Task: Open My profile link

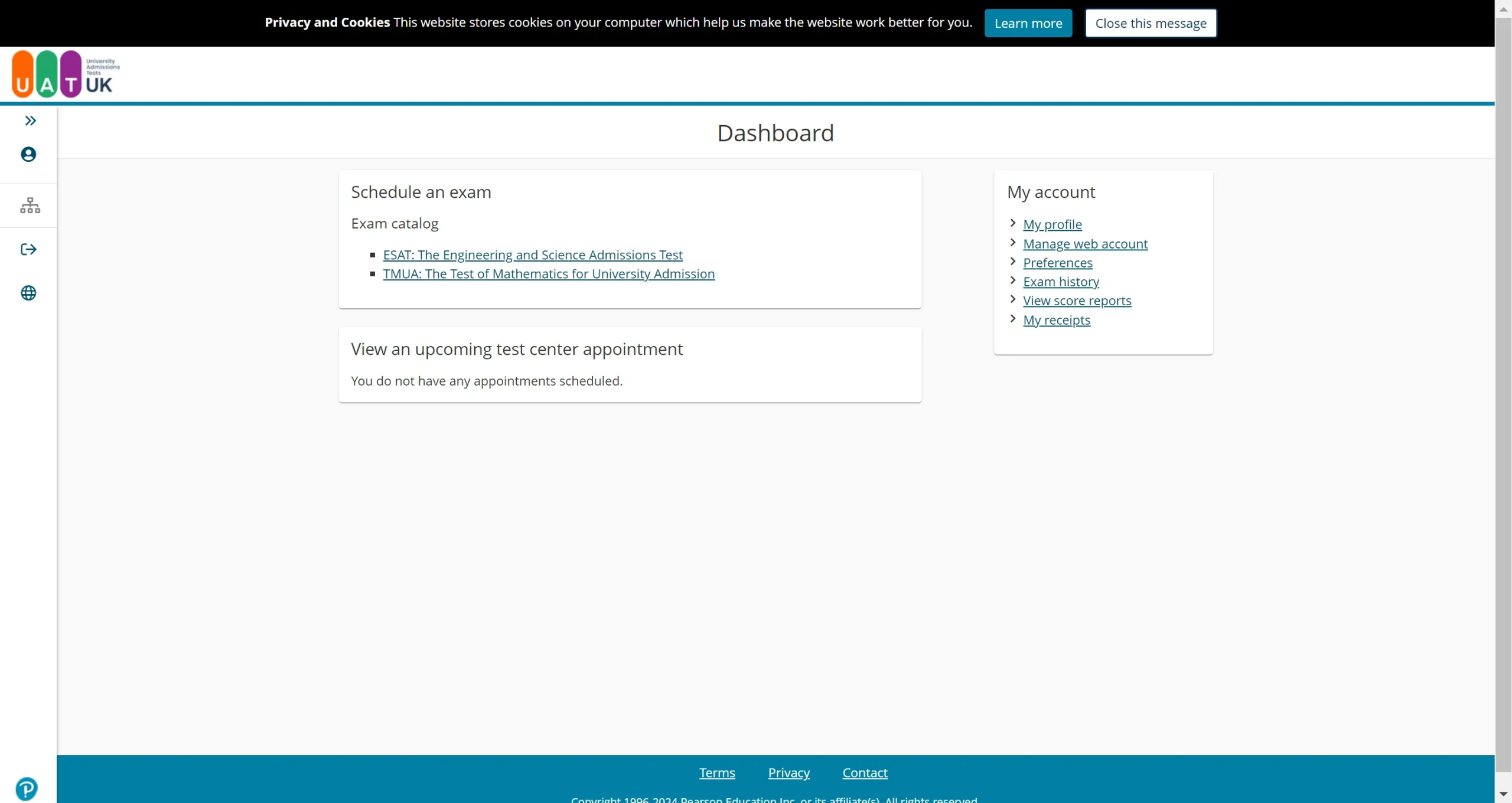Action: [x=1052, y=225]
